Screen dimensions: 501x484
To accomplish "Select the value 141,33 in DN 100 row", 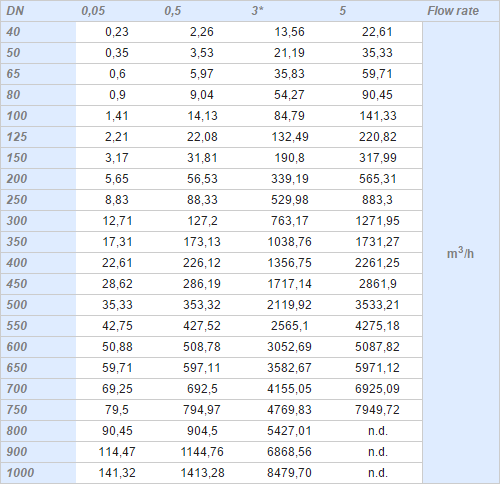I will click(378, 116).
